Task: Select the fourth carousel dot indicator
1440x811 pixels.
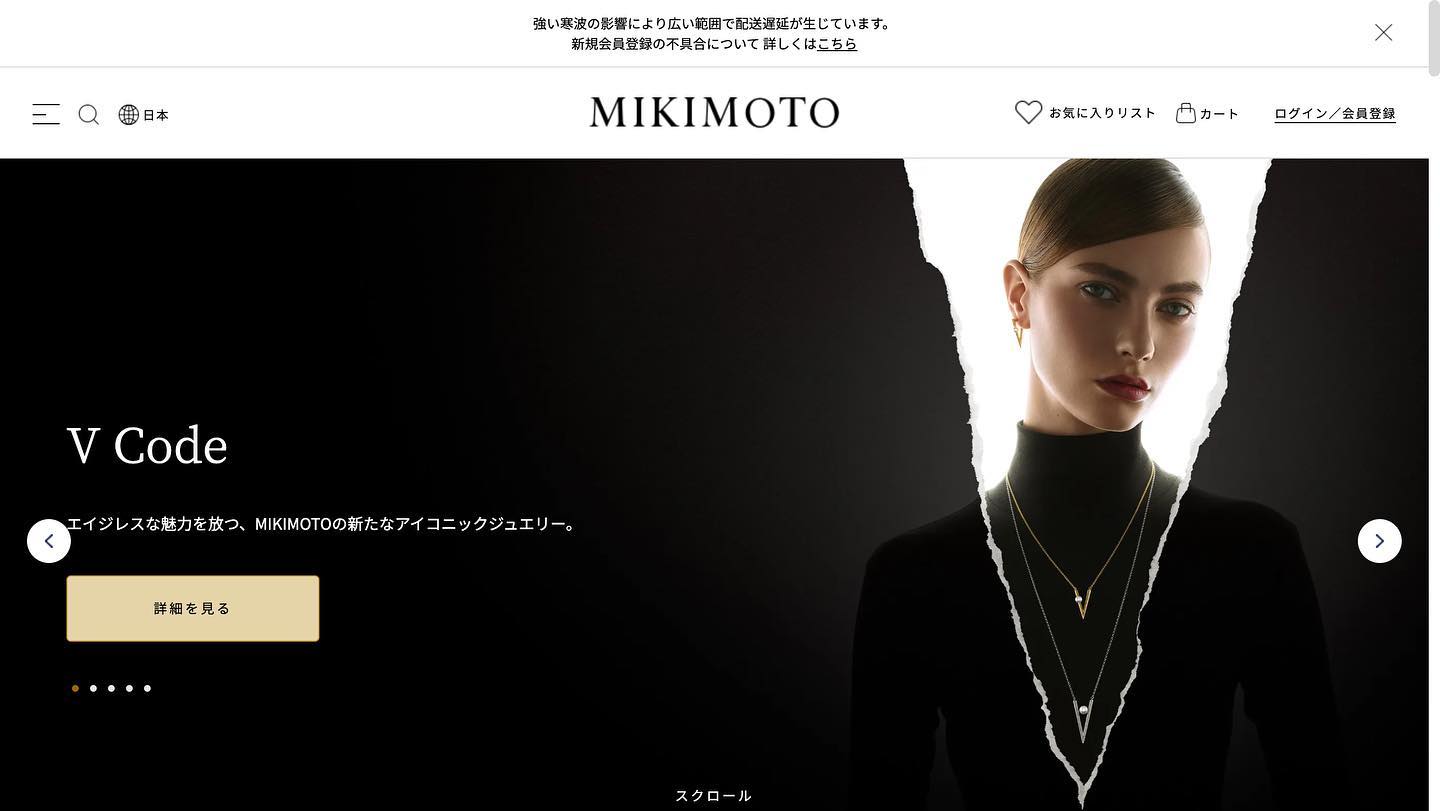Action: point(129,688)
